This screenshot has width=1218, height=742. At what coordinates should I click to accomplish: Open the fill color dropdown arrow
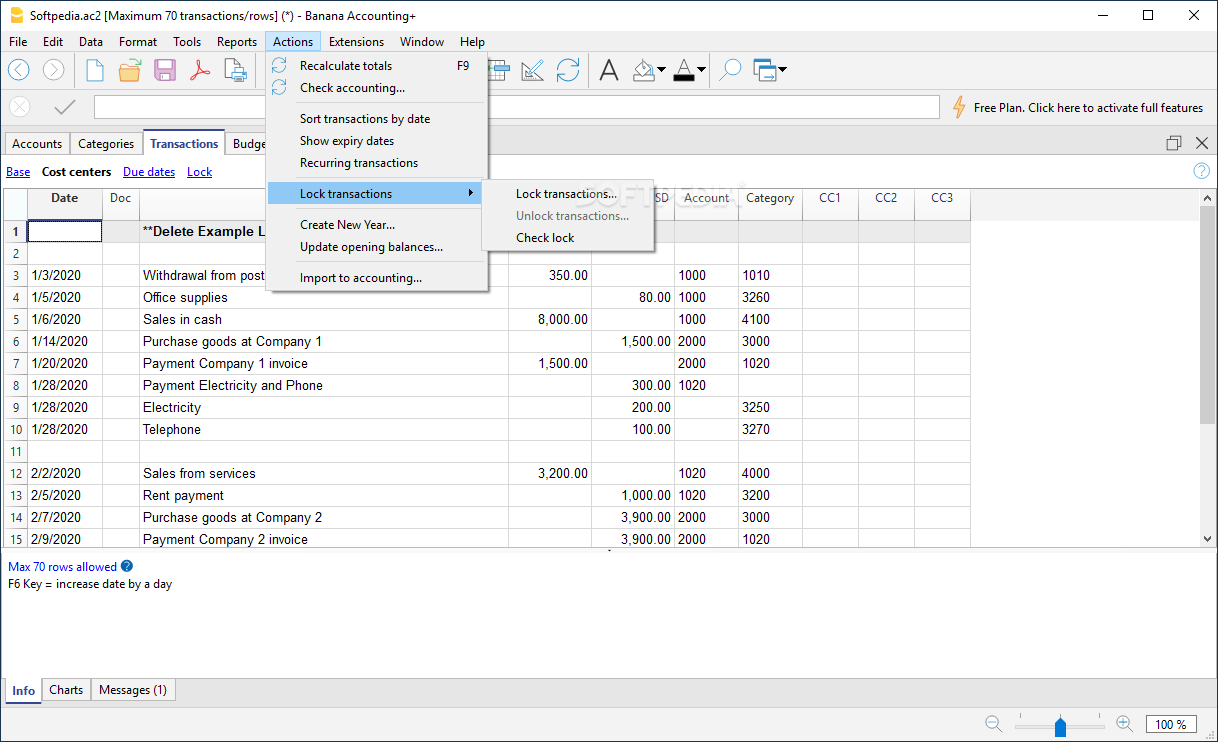click(x=662, y=70)
